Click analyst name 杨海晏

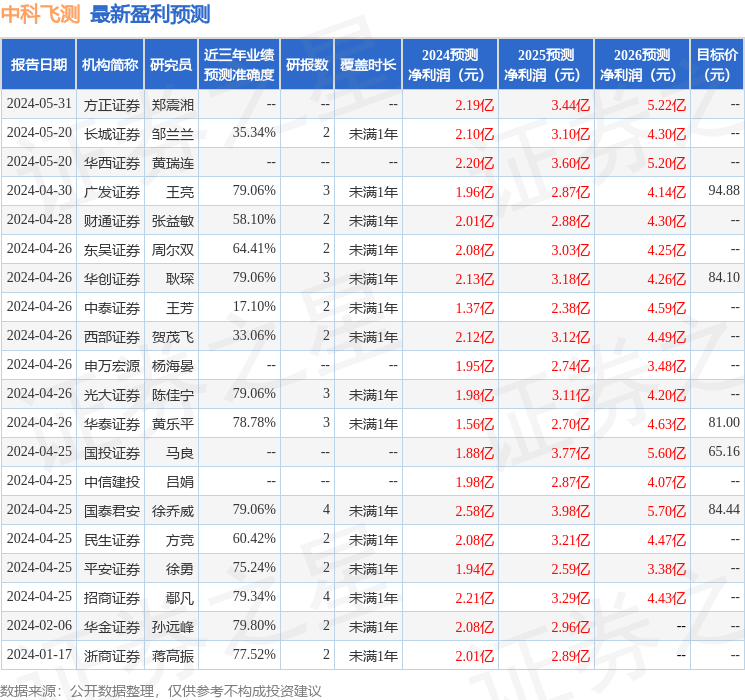click(172, 366)
